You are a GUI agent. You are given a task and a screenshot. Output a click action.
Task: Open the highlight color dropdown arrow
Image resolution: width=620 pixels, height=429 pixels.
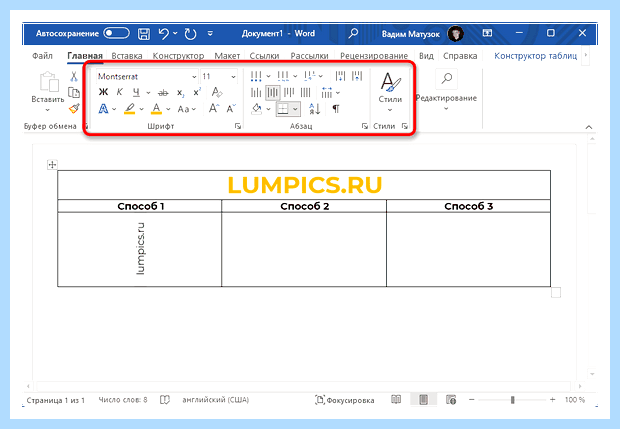pos(142,109)
